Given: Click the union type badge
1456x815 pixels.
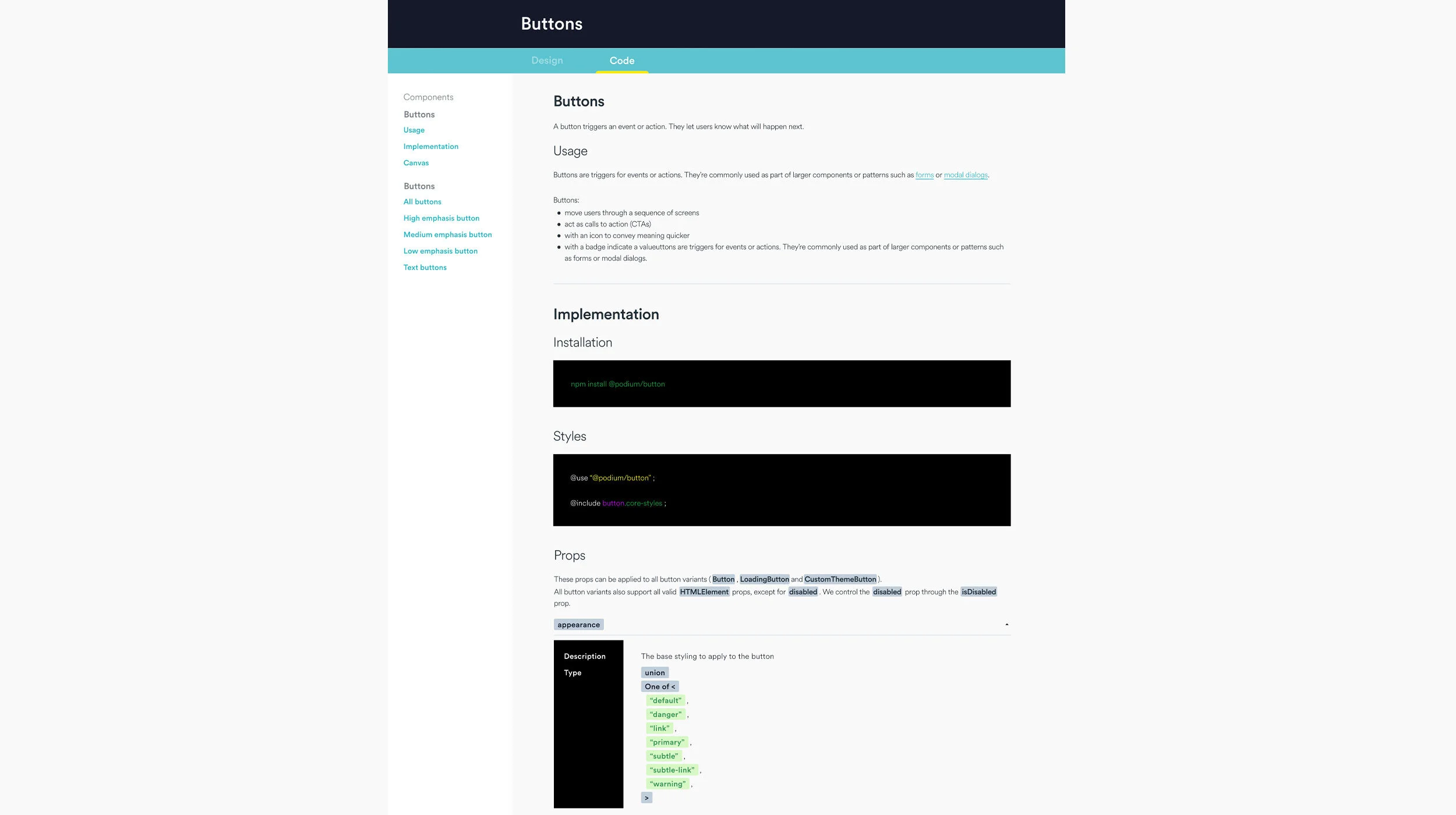Looking at the screenshot, I should (654, 673).
